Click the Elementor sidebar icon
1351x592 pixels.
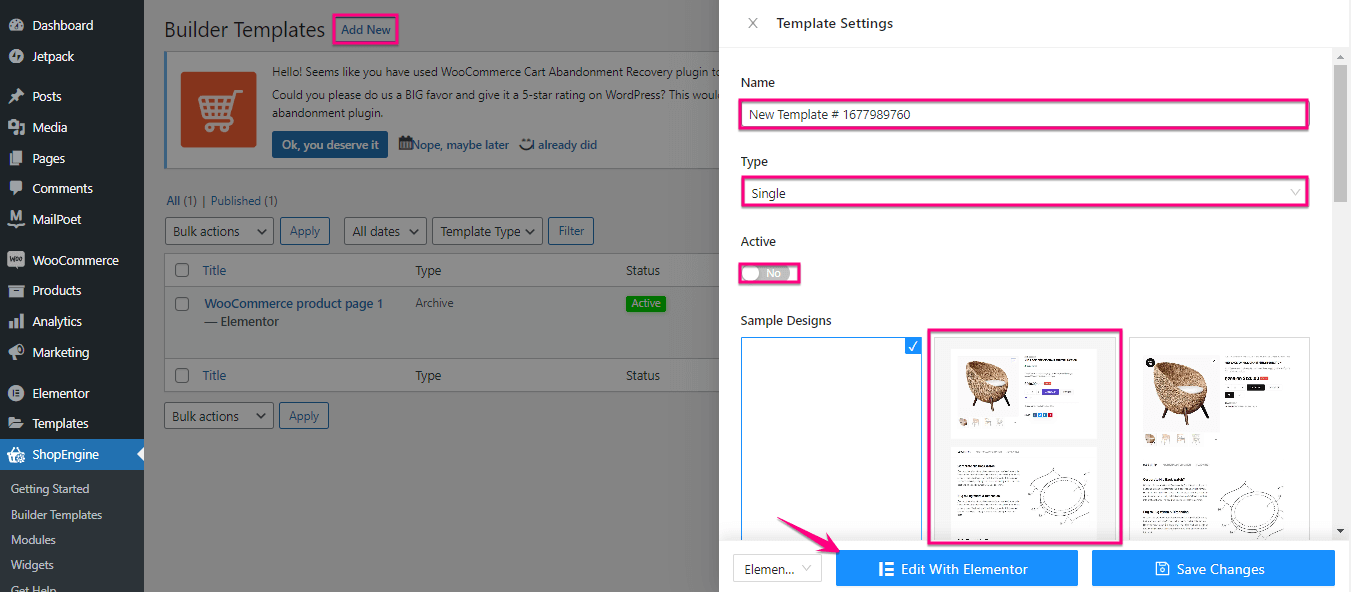[x=16, y=393]
